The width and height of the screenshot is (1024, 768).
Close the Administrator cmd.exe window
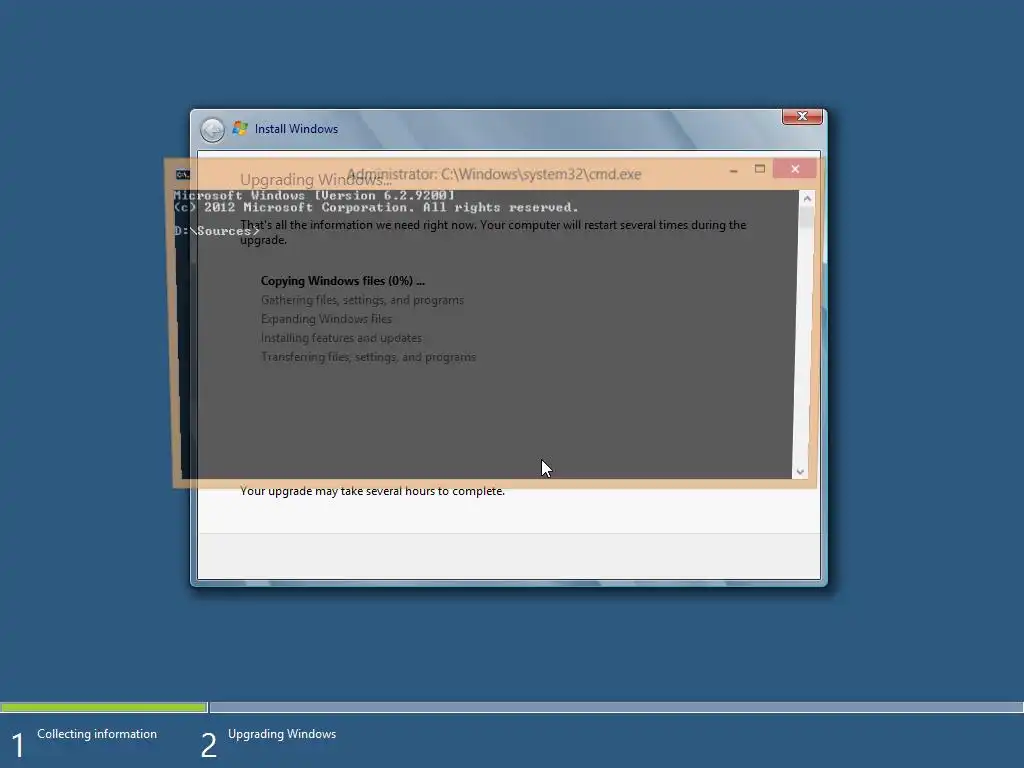coord(794,169)
